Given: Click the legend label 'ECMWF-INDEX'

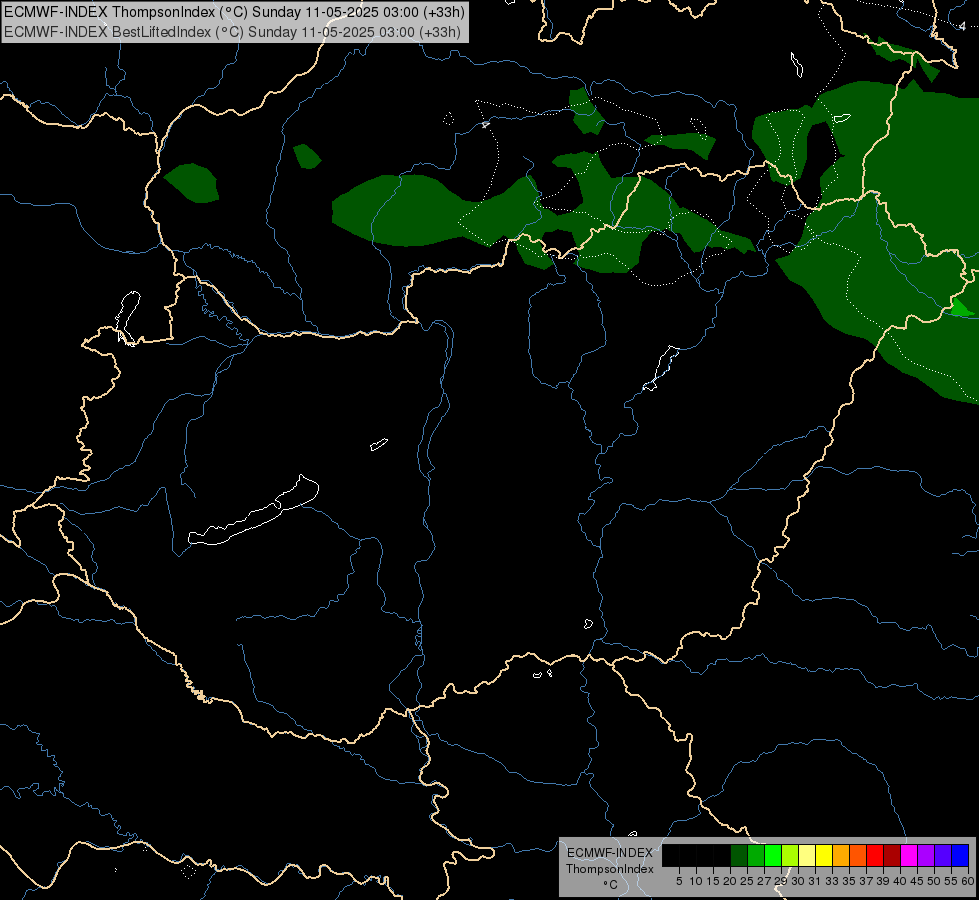Looking at the screenshot, I should click(610, 853).
